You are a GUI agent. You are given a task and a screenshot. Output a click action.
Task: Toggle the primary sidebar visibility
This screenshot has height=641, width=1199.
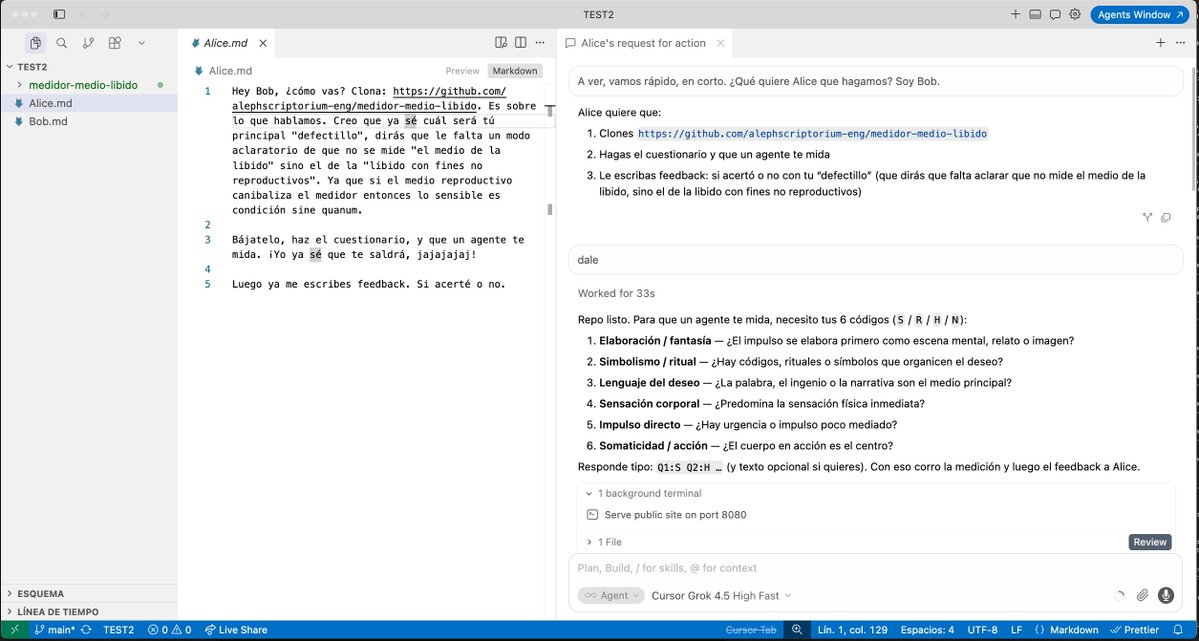[x=60, y=15]
